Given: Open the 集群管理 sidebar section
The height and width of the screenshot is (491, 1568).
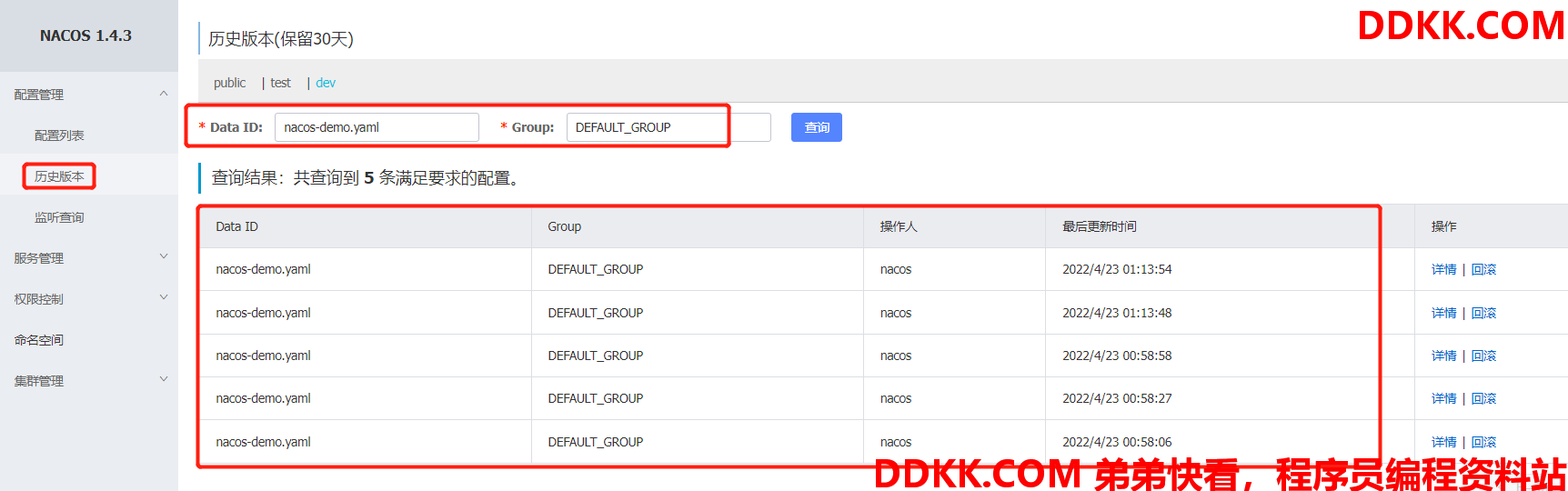Looking at the screenshot, I should [x=39, y=381].
